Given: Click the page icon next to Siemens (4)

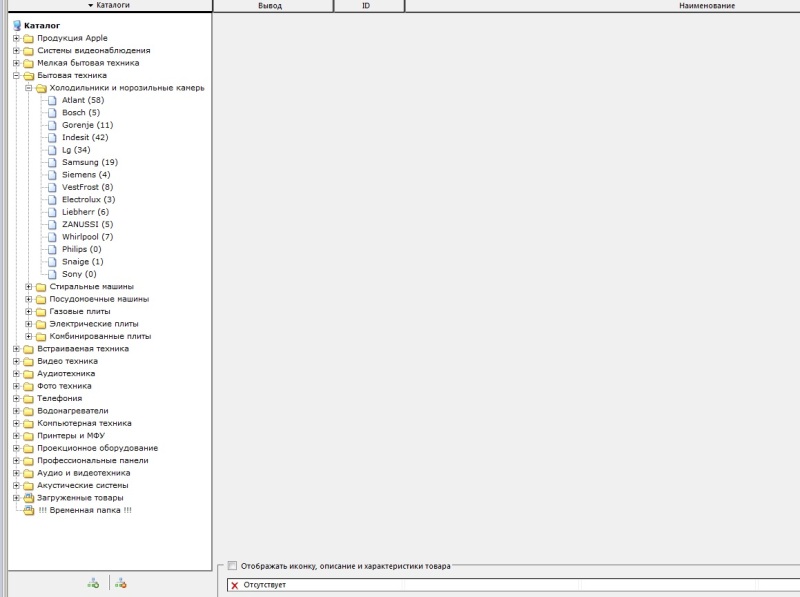Looking at the screenshot, I should point(52,175).
